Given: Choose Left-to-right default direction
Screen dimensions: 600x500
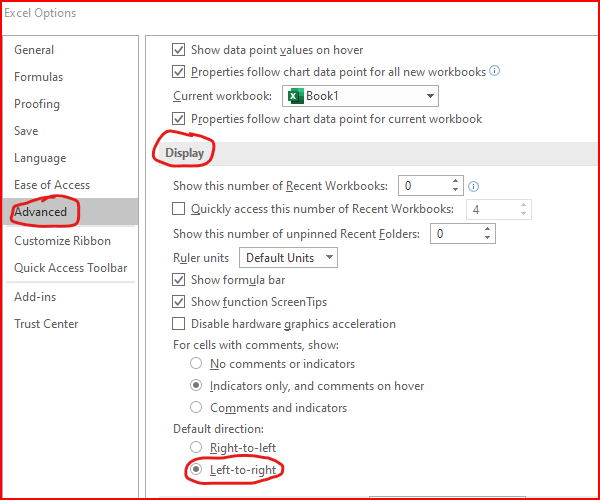Looking at the screenshot, I should click(196, 469).
